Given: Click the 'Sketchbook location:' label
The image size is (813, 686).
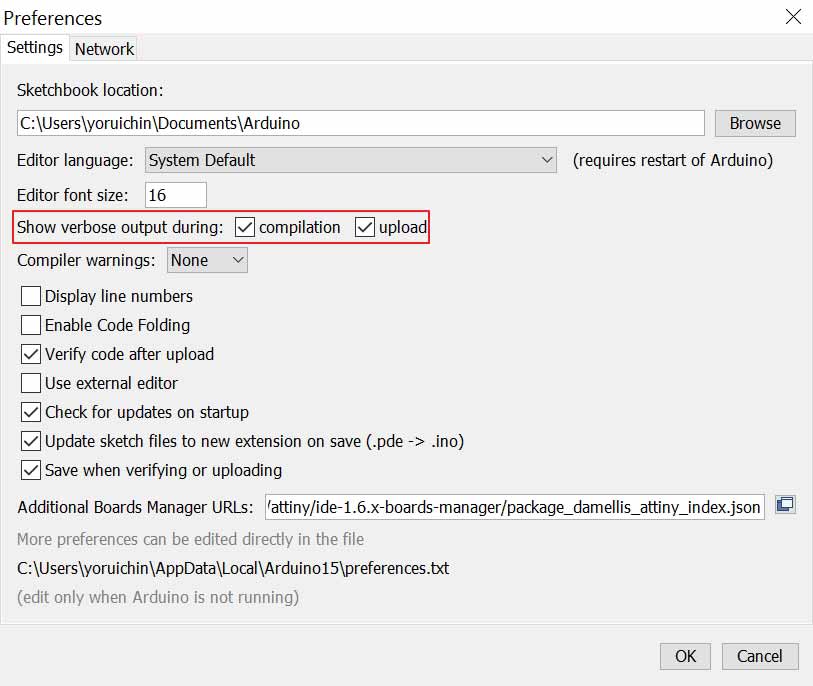Looking at the screenshot, I should point(90,90).
